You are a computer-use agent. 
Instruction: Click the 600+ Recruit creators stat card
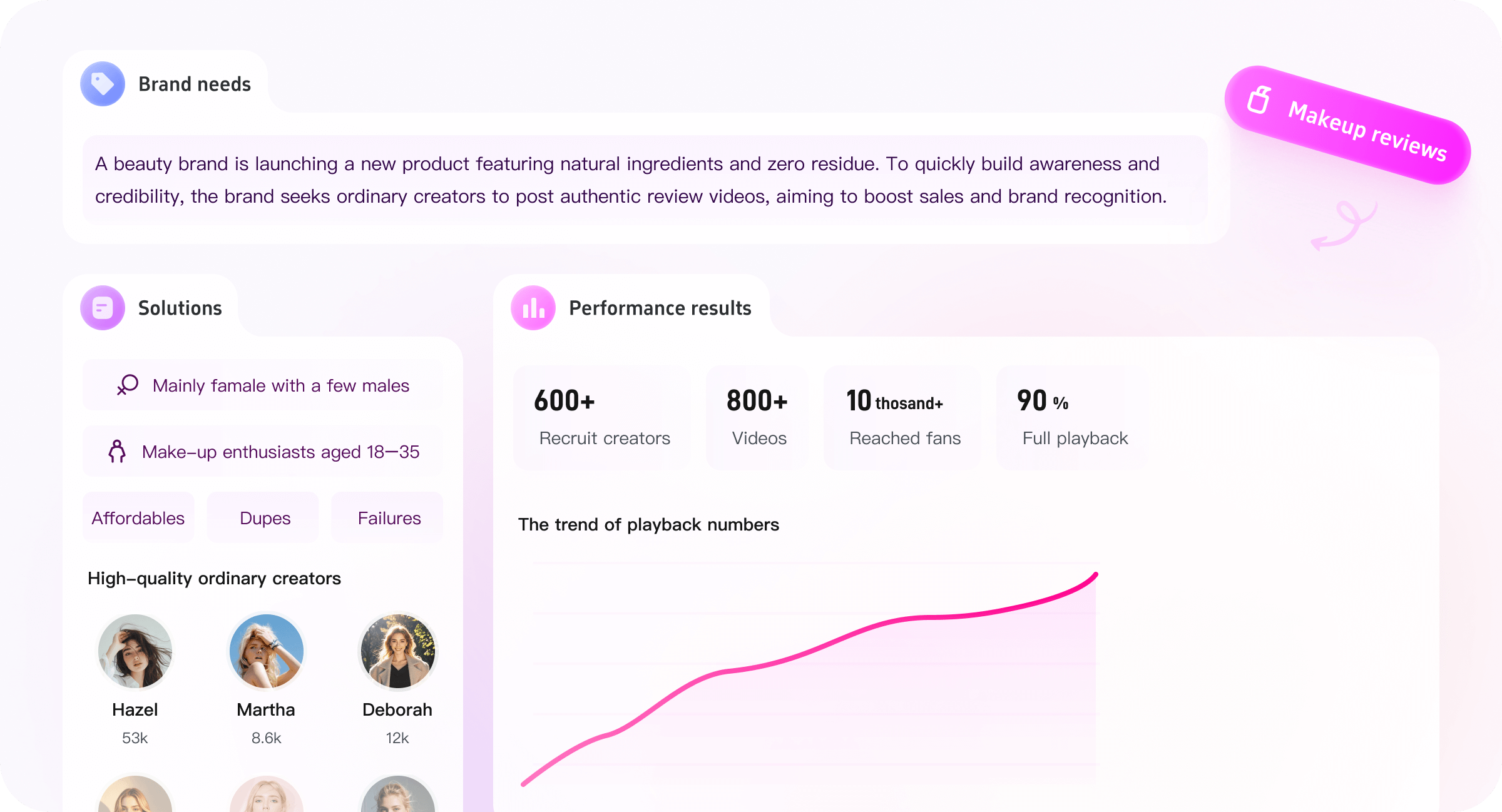tap(602, 417)
